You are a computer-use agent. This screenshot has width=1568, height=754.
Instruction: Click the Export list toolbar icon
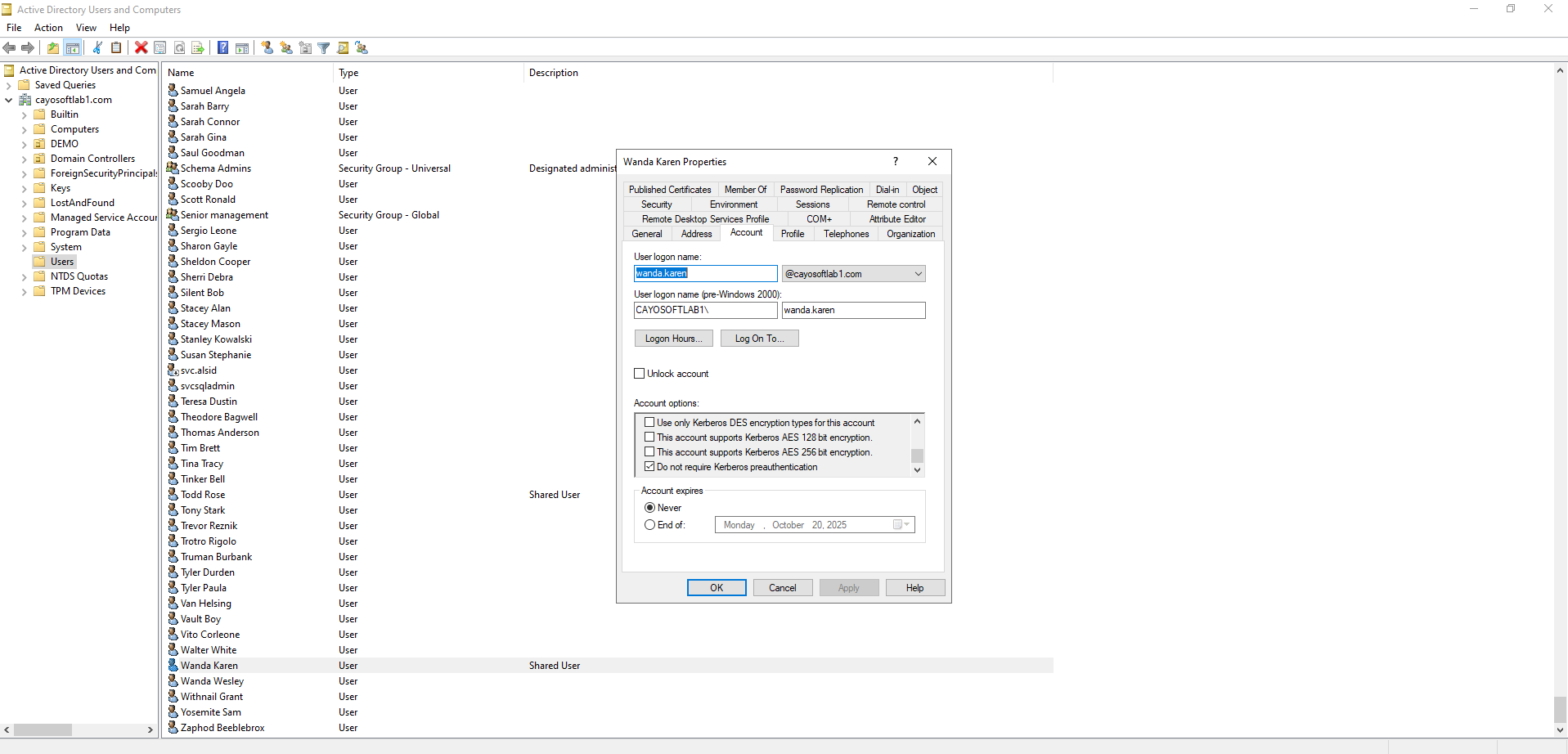click(x=198, y=47)
